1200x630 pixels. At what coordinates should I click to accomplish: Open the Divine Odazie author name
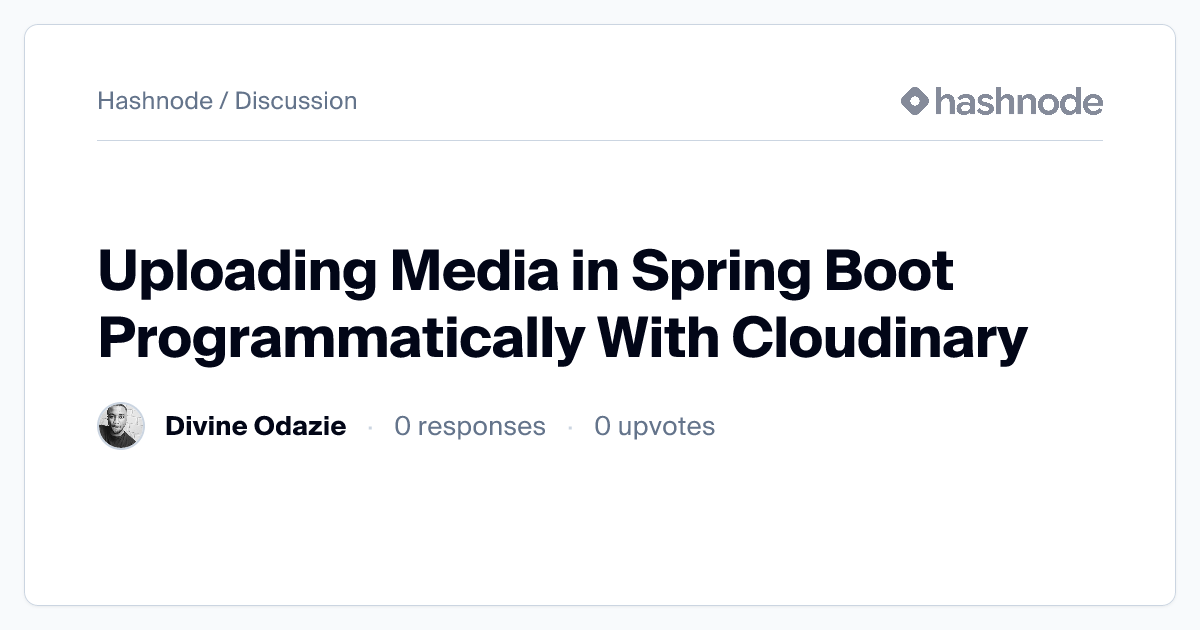[x=255, y=426]
